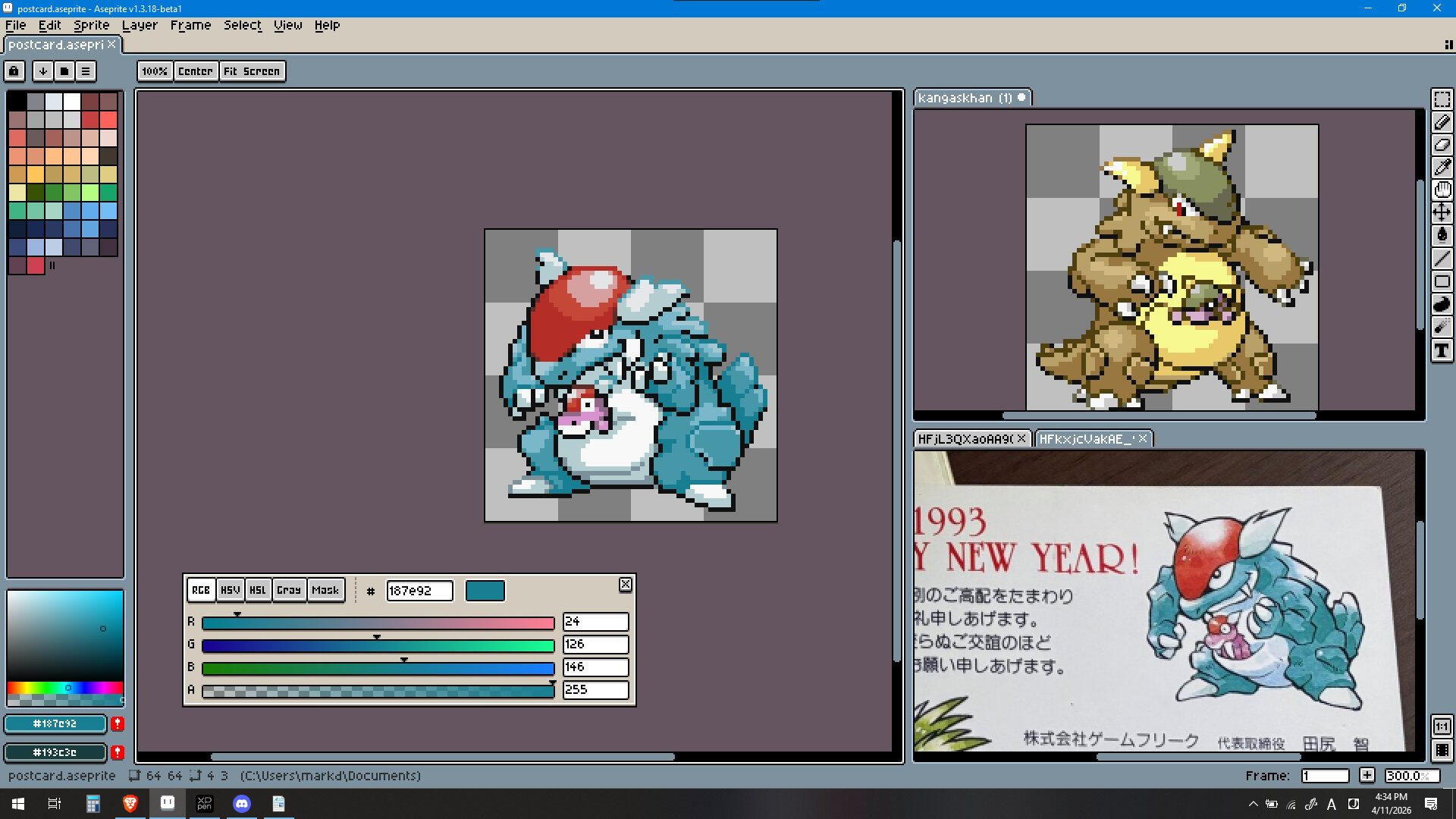1456x819 pixels.
Task: Close the HFjL3QXaoAA9 tab
Action: [1021, 438]
